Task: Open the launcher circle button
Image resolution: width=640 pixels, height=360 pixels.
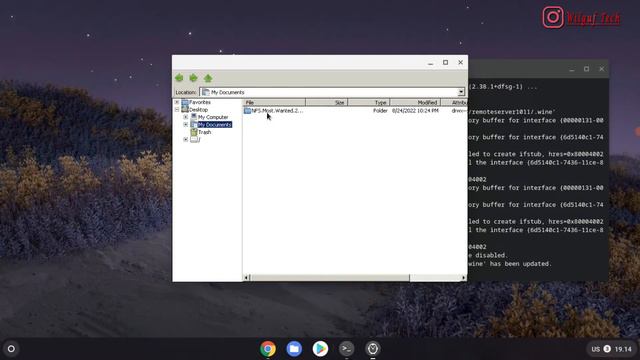Action: coord(11,349)
